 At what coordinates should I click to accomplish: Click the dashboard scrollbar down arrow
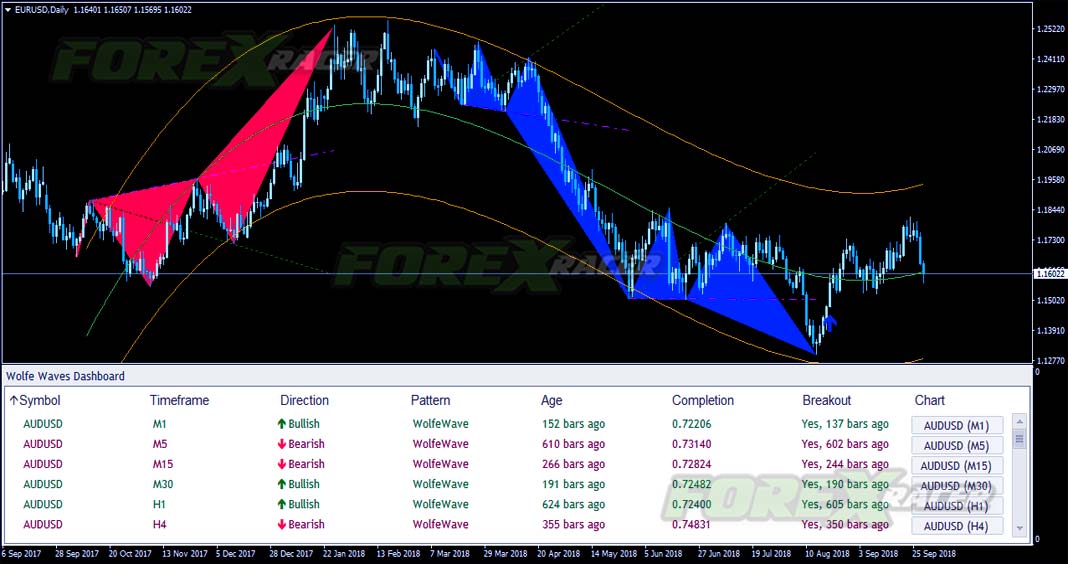[x=1020, y=528]
